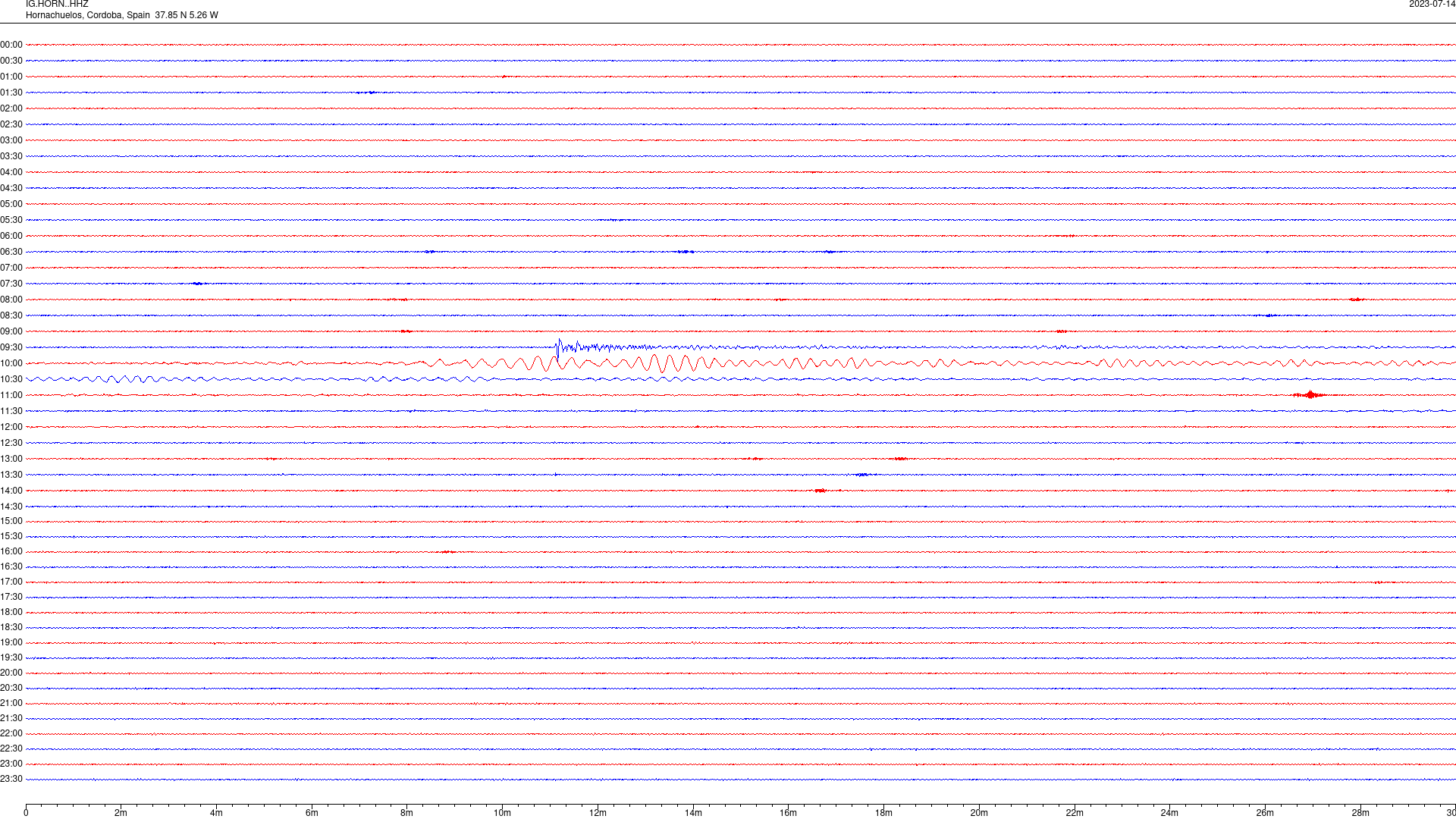This screenshot has height=819, width=1456.
Task: Click the 01:30 time label
Action: click(11, 93)
